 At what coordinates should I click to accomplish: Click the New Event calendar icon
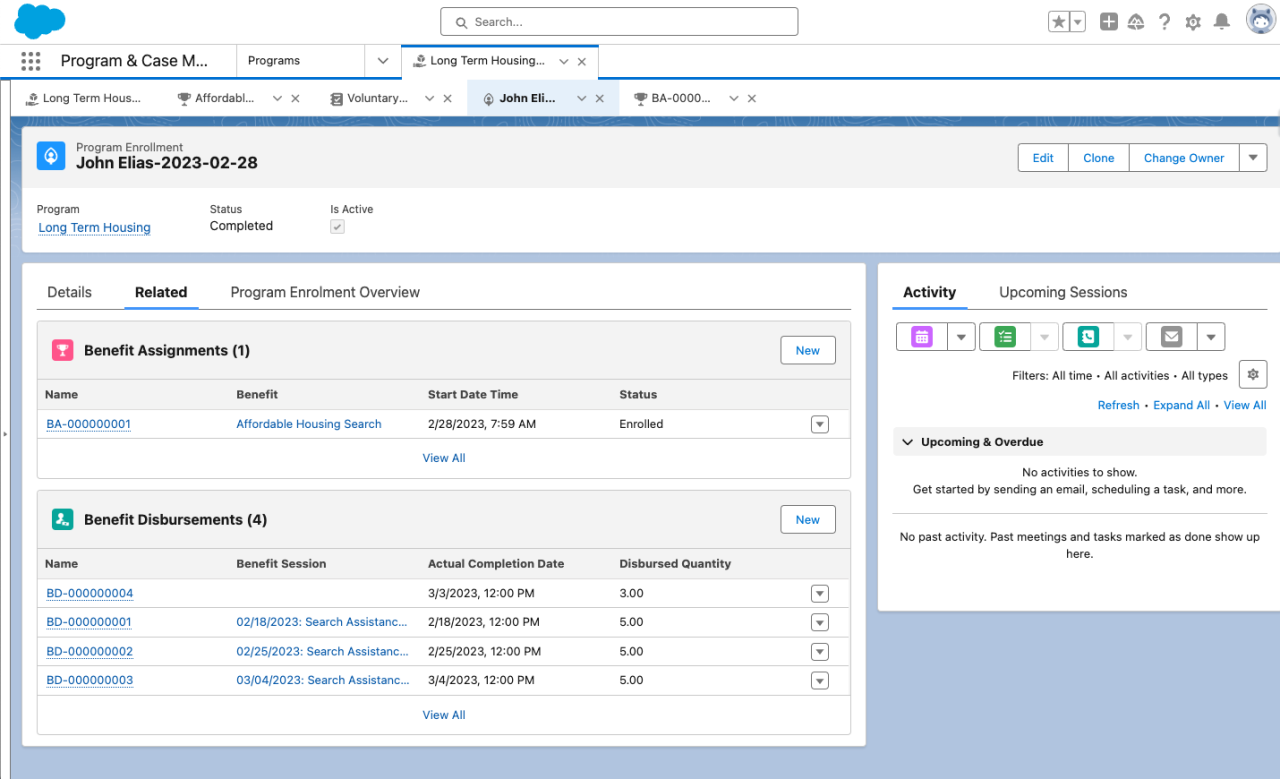(922, 337)
